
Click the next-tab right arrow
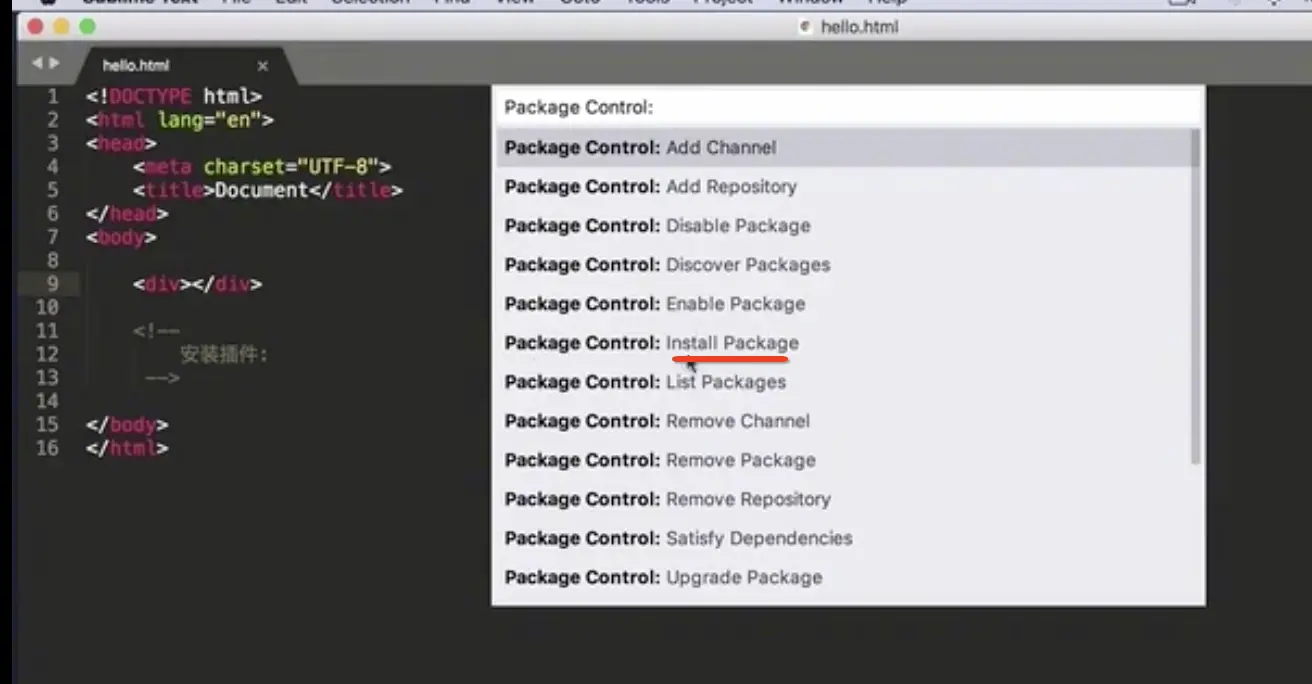[x=54, y=63]
